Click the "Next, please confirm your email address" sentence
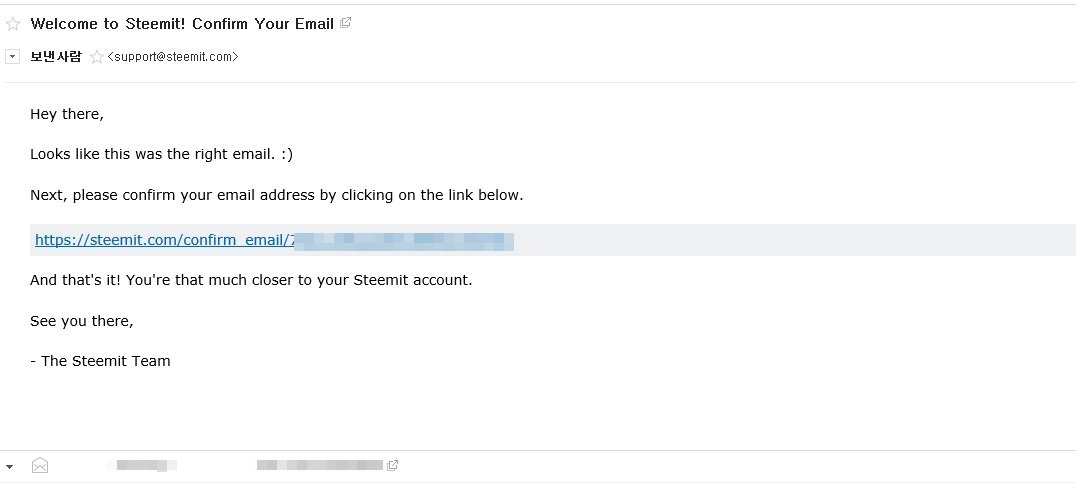 [276, 195]
